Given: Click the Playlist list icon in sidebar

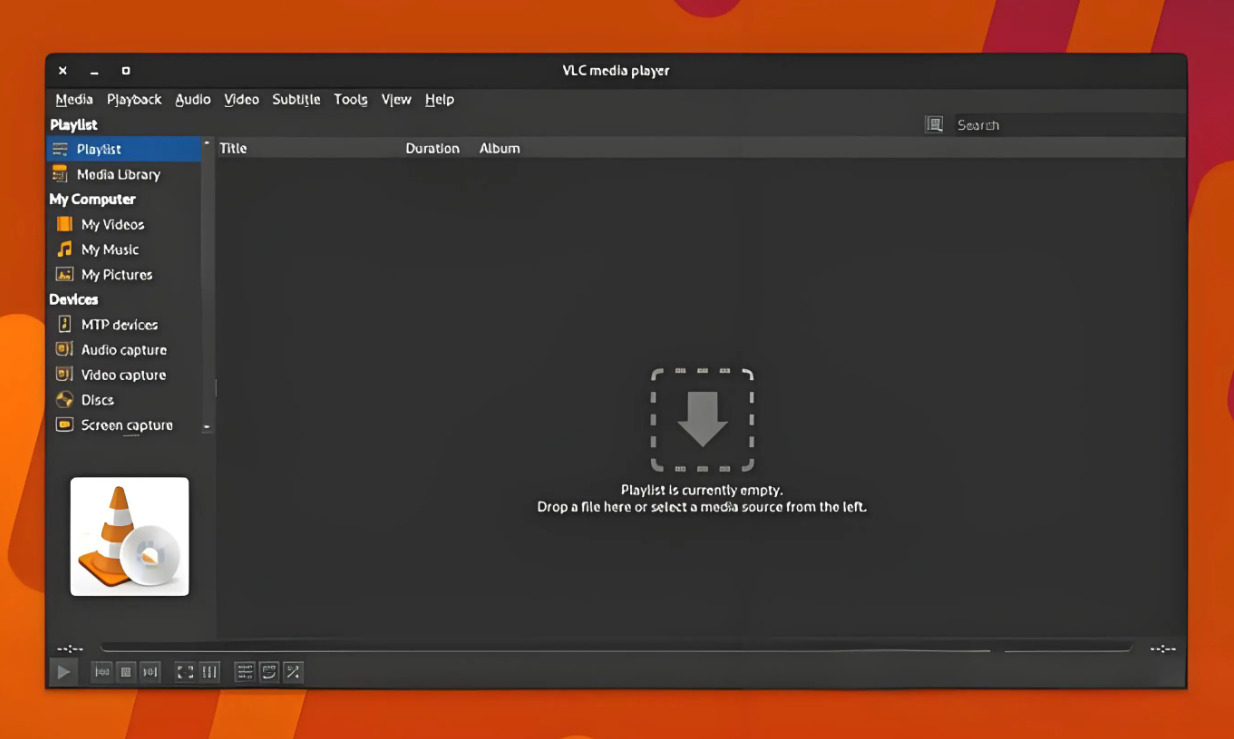Looking at the screenshot, I should (x=60, y=149).
